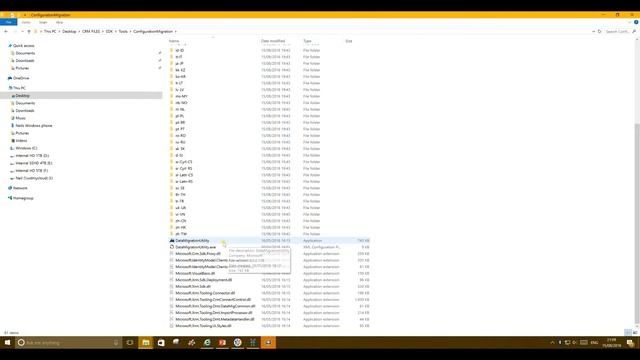Select Network in navigation pane

20,188
